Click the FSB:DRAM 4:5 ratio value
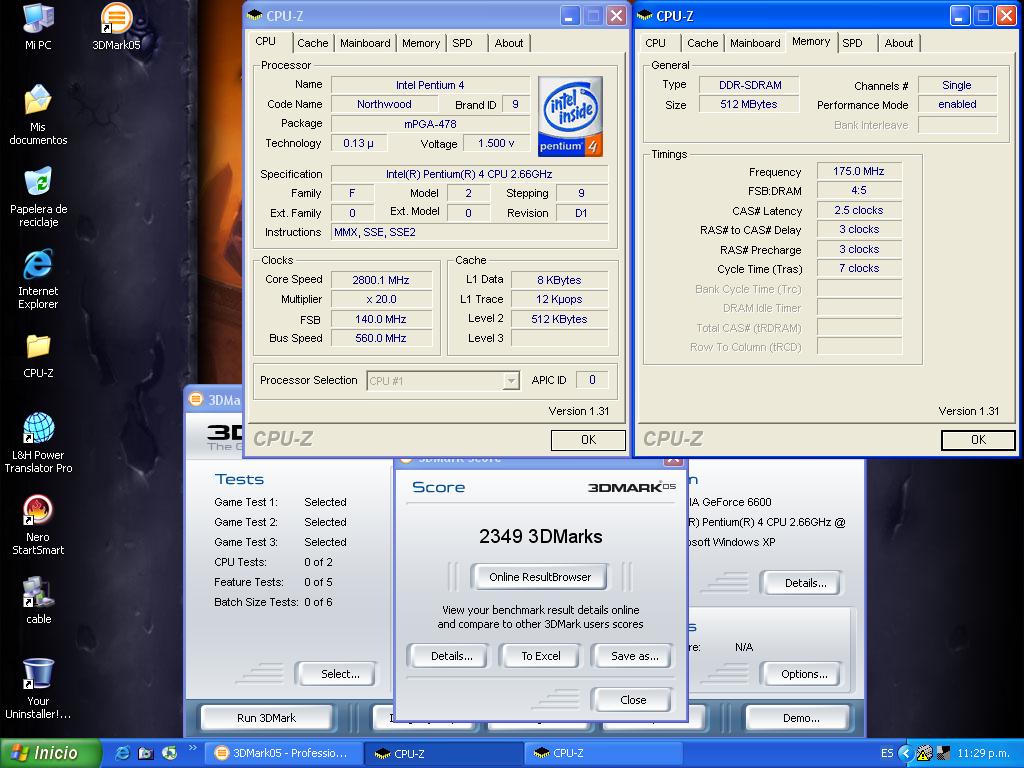Image resolution: width=1024 pixels, height=768 pixels. [x=858, y=191]
